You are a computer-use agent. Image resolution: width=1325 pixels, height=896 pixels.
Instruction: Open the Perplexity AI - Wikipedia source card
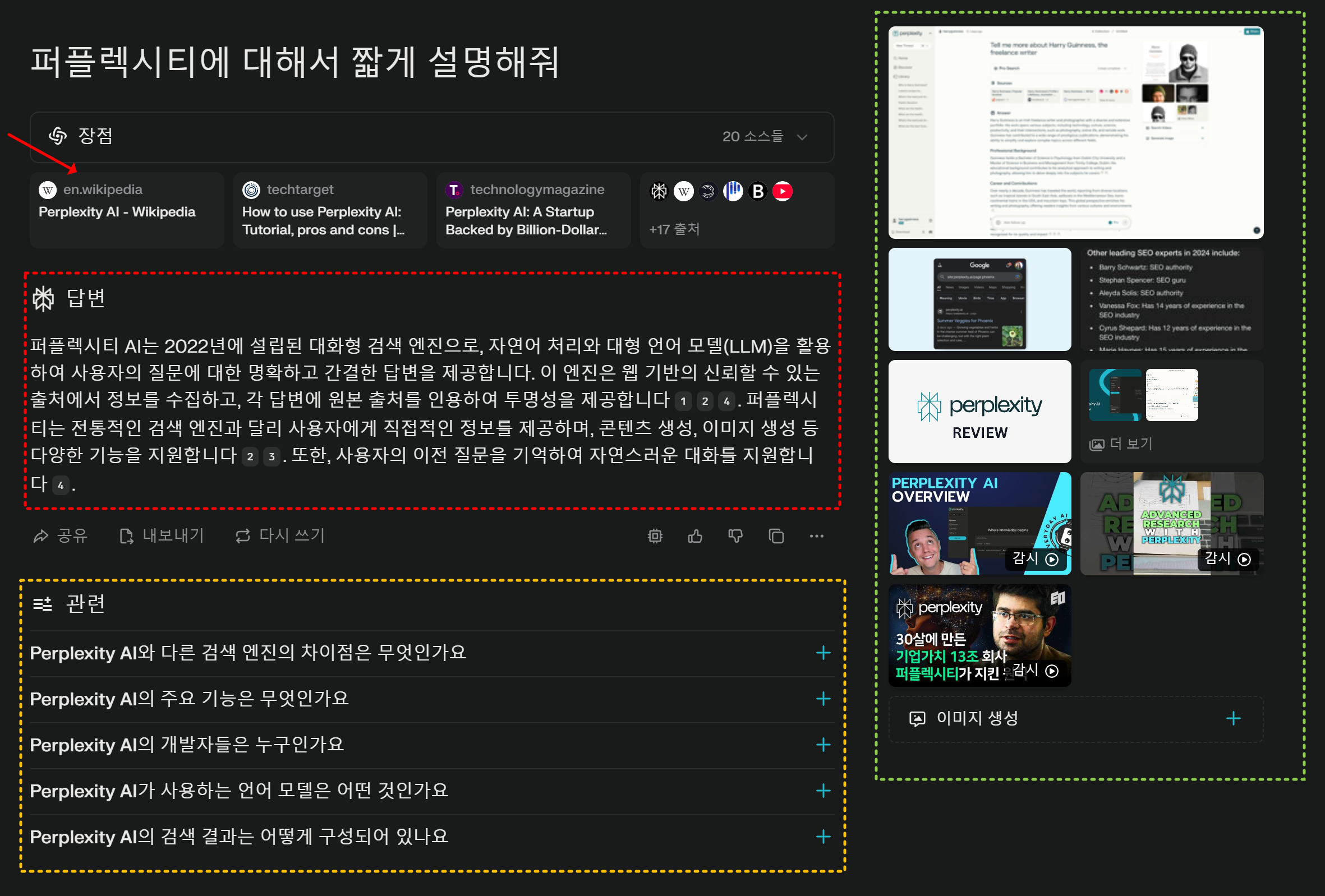(x=127, y=210)
